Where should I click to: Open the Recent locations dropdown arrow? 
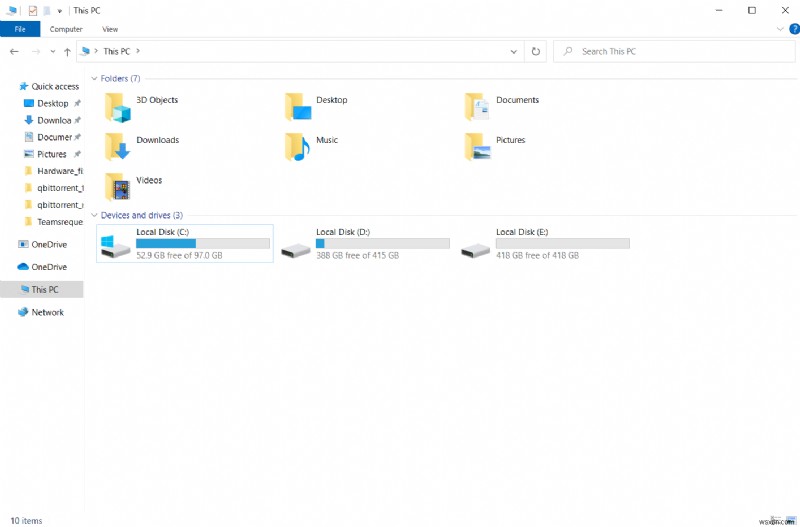(x=53, y=52)
